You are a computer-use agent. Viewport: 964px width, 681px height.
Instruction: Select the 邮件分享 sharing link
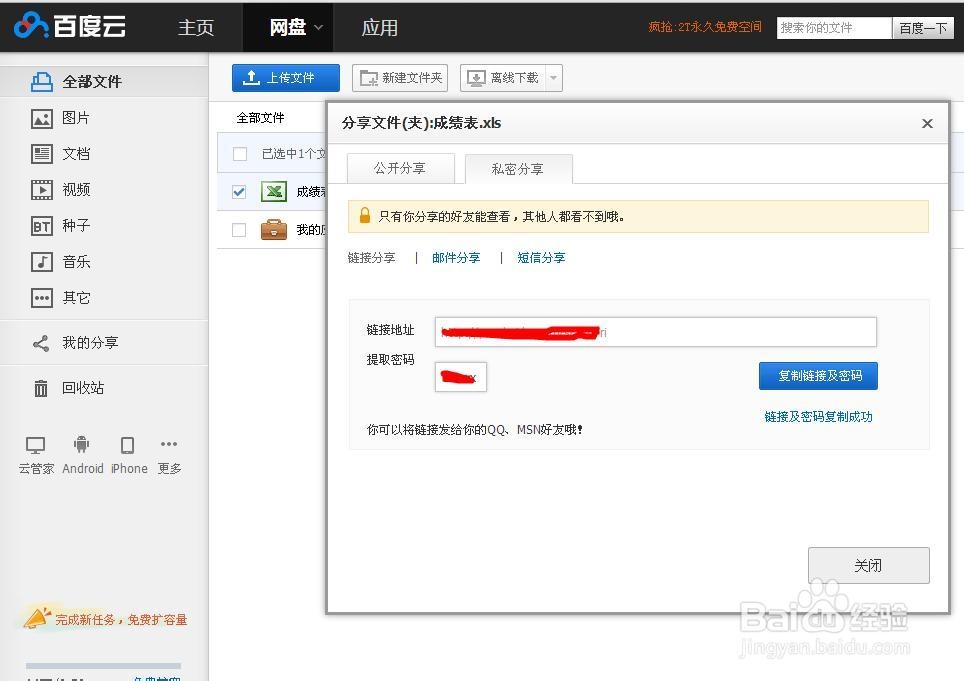tap(456, 257)
